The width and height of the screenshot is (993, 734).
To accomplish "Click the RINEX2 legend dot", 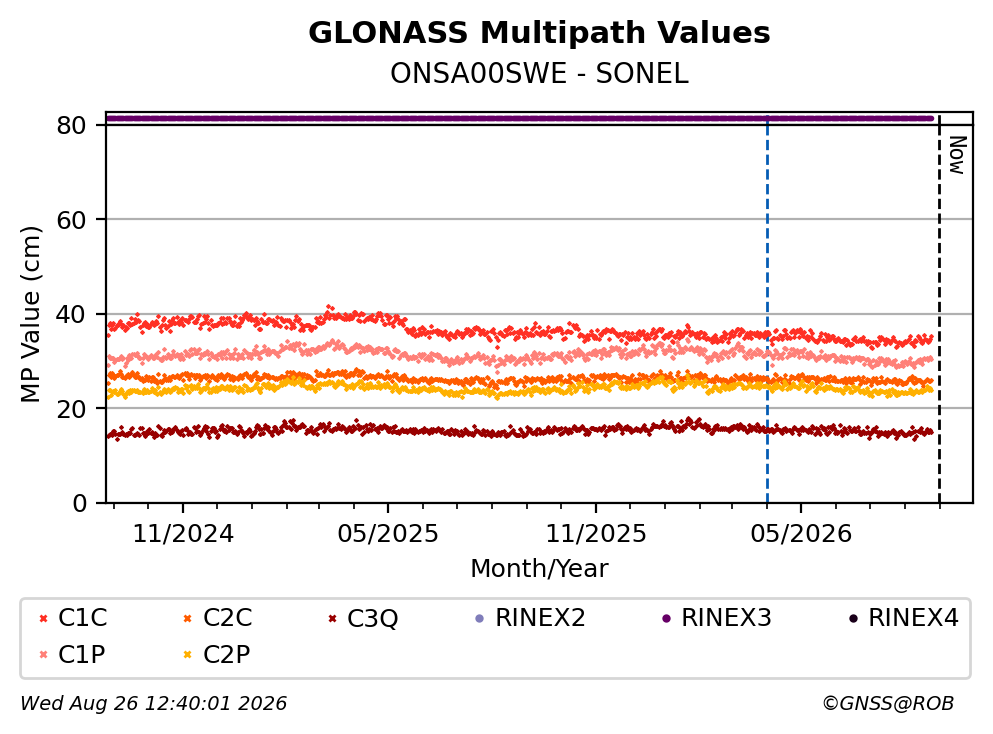I will (x=479, y=619).
